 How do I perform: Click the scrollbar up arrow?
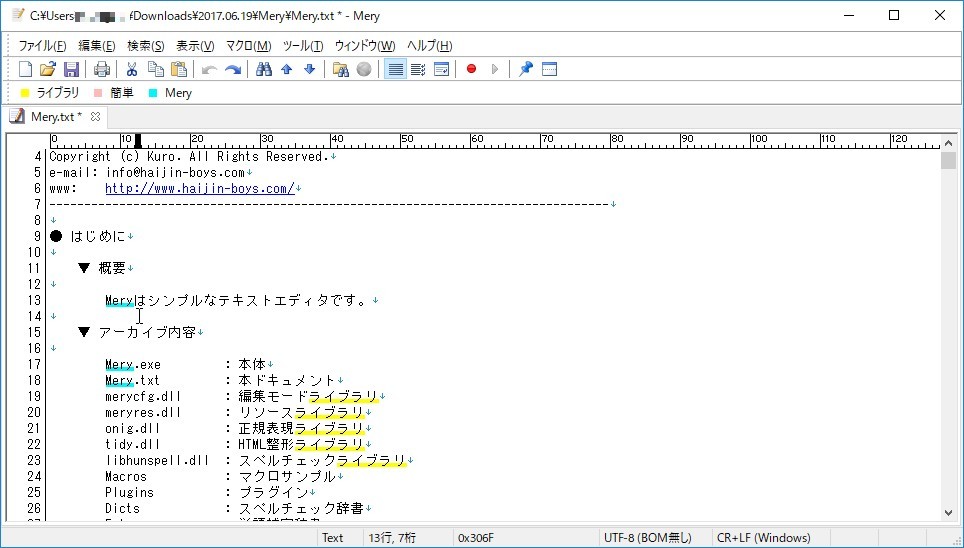click(948, 143)
